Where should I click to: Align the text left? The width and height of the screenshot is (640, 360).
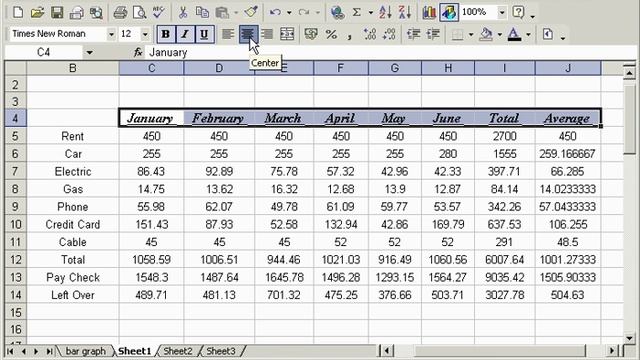click(227, 34)
